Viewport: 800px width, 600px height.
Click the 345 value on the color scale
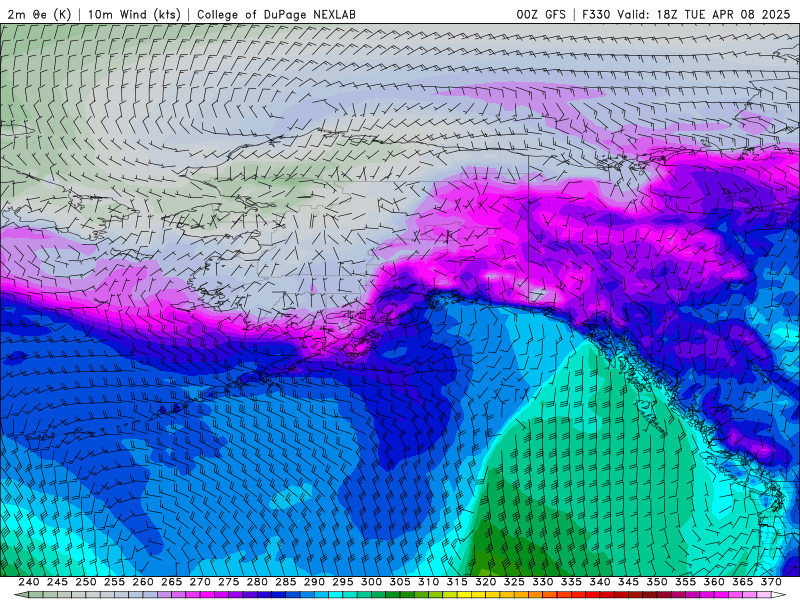[629, 582]
